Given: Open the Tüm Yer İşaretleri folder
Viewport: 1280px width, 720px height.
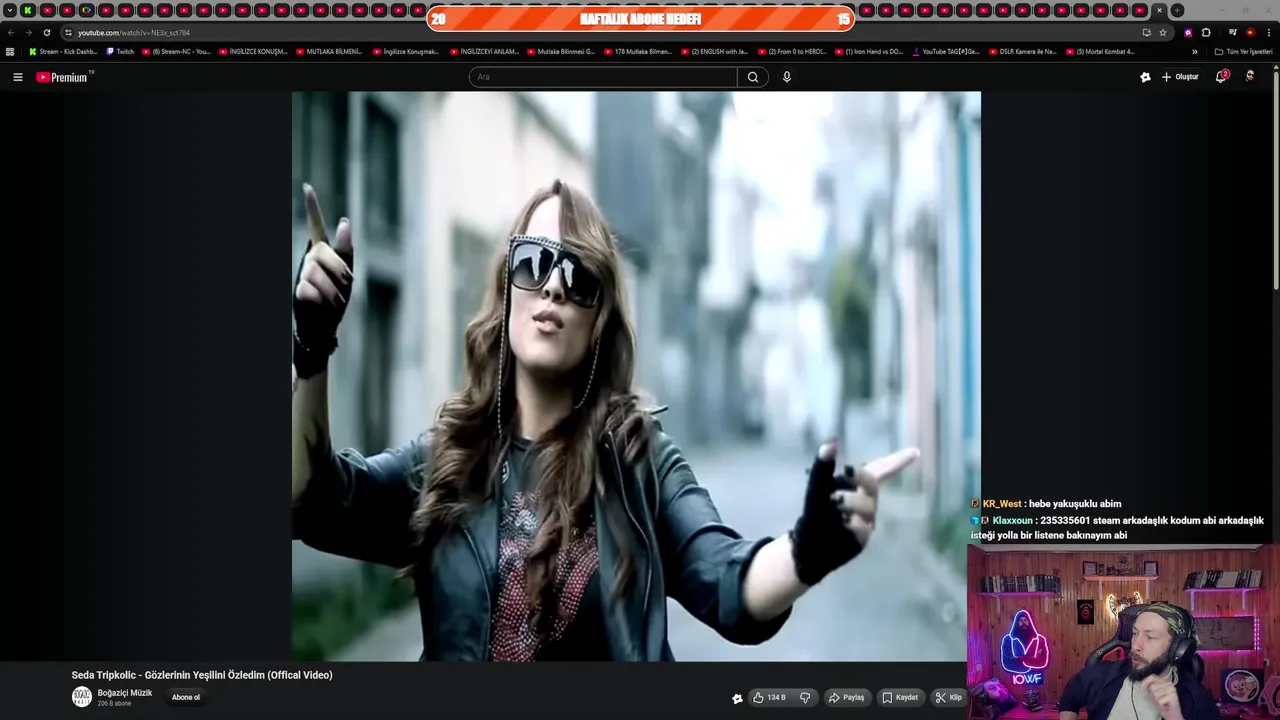Looking at the screenshot, I should 1243,51.
